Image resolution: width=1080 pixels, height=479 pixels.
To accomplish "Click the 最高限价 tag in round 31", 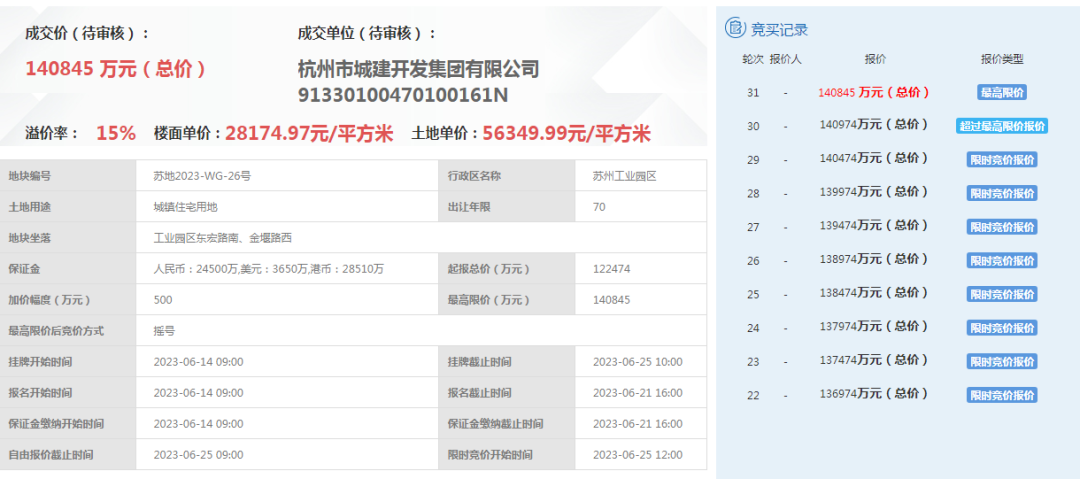I will (x=1002, y=92).
